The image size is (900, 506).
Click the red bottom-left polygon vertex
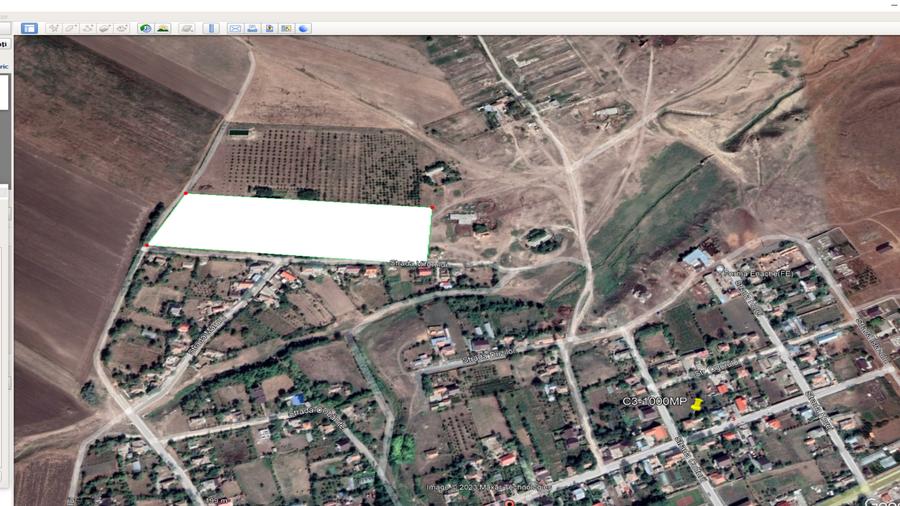pos(146,246)
